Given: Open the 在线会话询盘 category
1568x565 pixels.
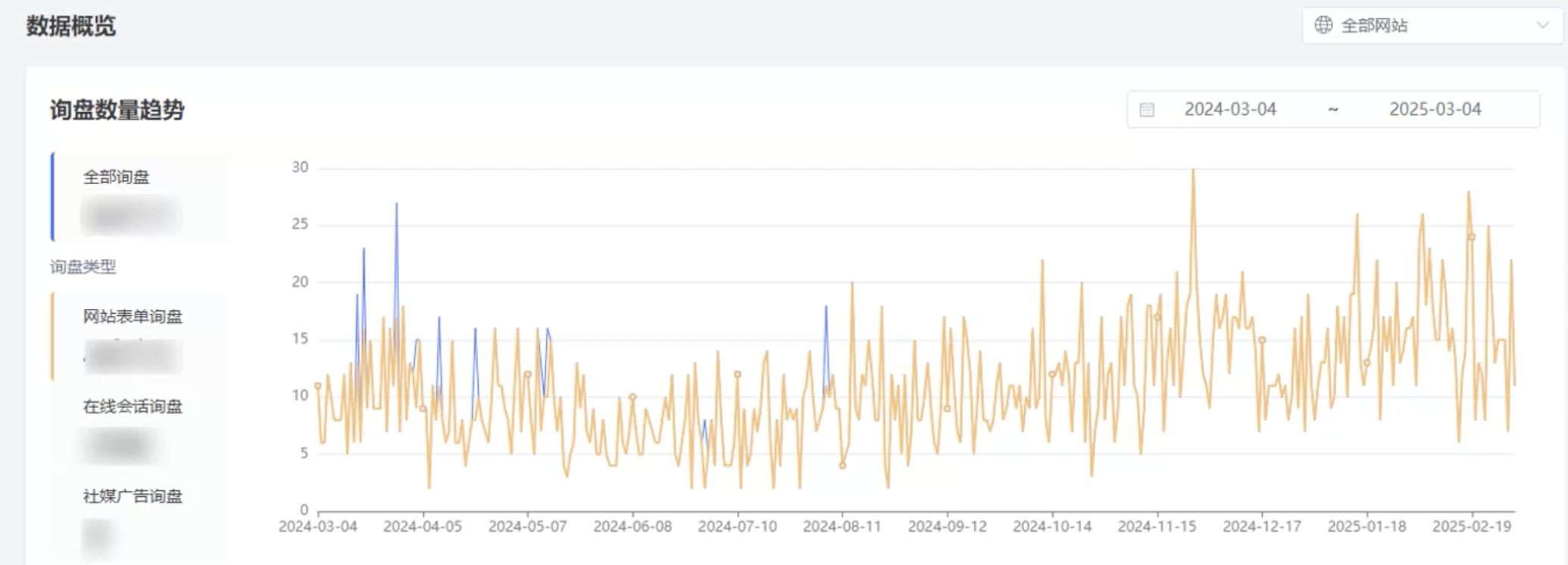Looking at the screenshot, I should (x=133, y=407).
